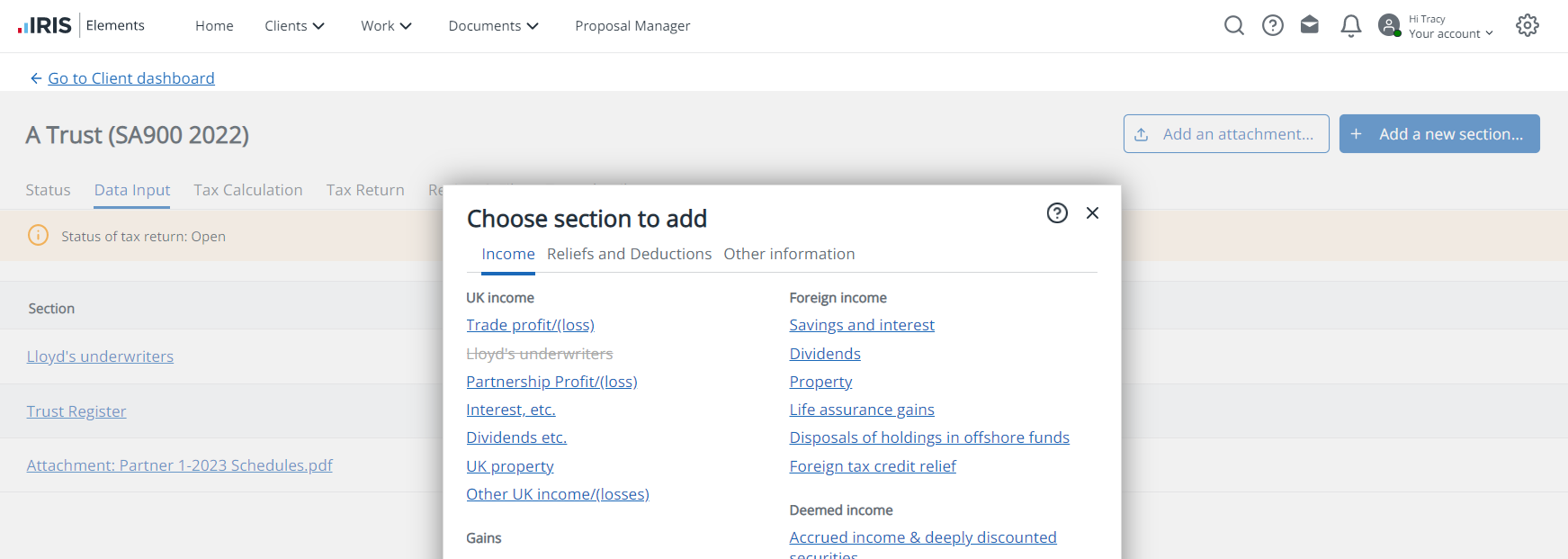Open the help question mark icon in header
Image resolution: width=1568 pixels, height=559 pixels.
click(x=1272, y=25)
